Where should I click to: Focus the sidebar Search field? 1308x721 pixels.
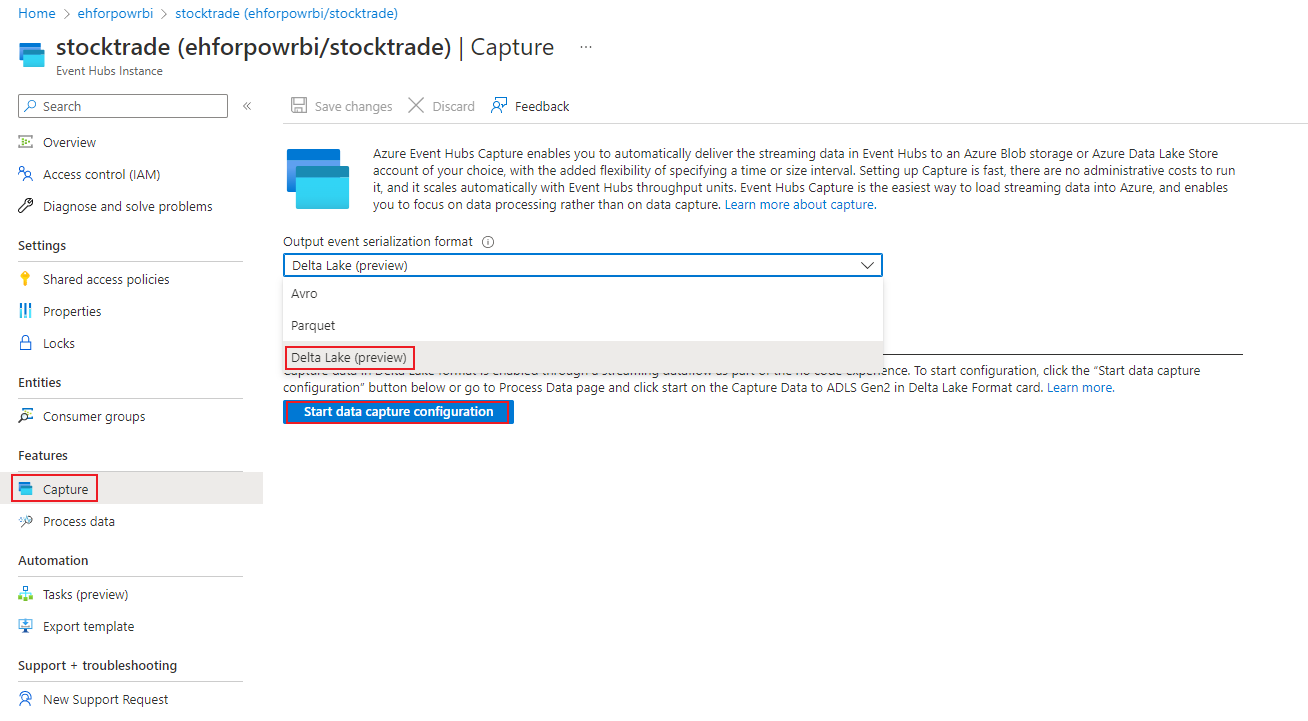click(x=123, y=106)
